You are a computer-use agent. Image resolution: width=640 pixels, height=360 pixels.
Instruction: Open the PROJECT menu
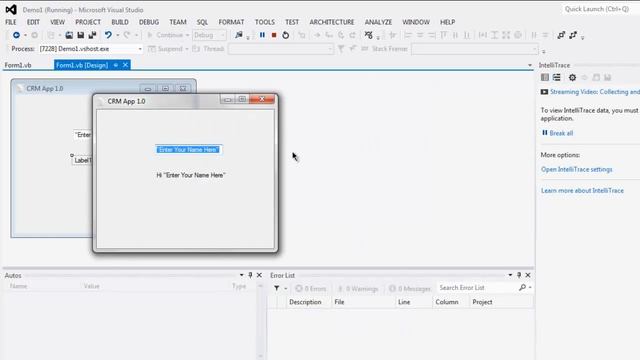click(x=88, y=22)
